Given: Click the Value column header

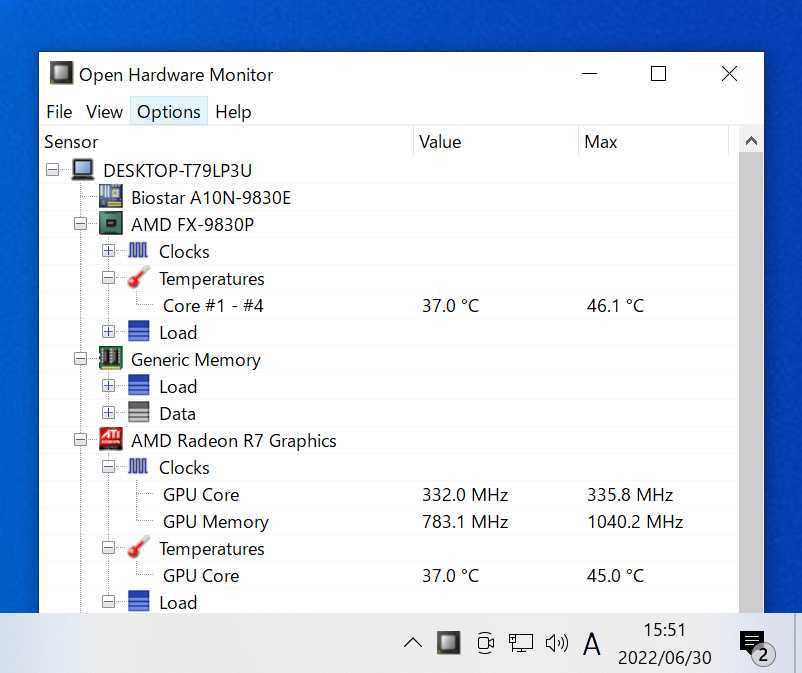Looking at the screenshot, I should (x=496, y=142).
